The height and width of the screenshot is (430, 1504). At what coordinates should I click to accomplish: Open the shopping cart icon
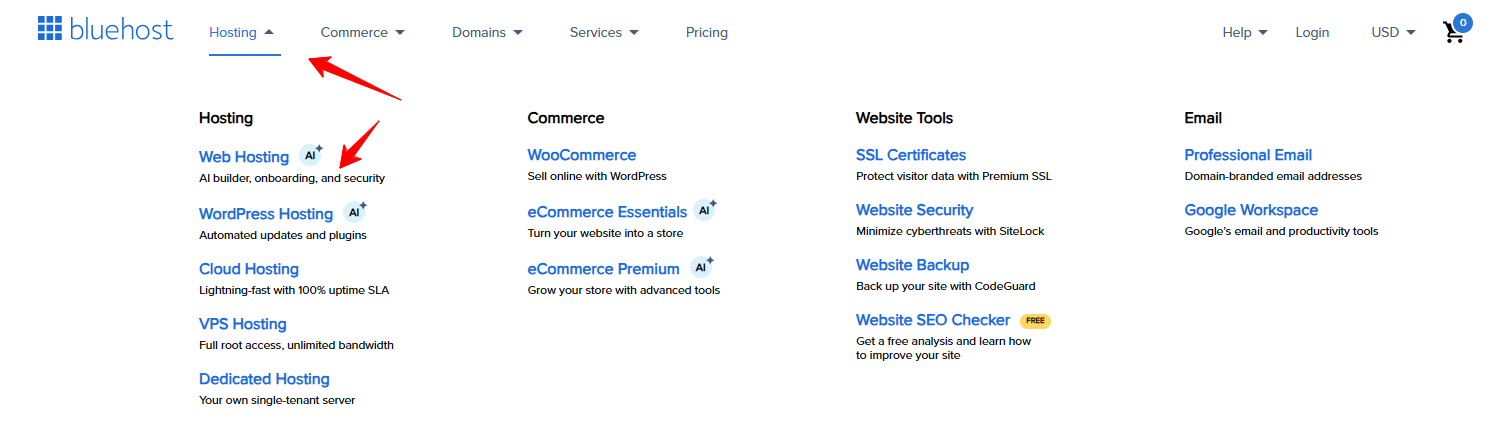pyautogui.click(x=1454, y=32)
